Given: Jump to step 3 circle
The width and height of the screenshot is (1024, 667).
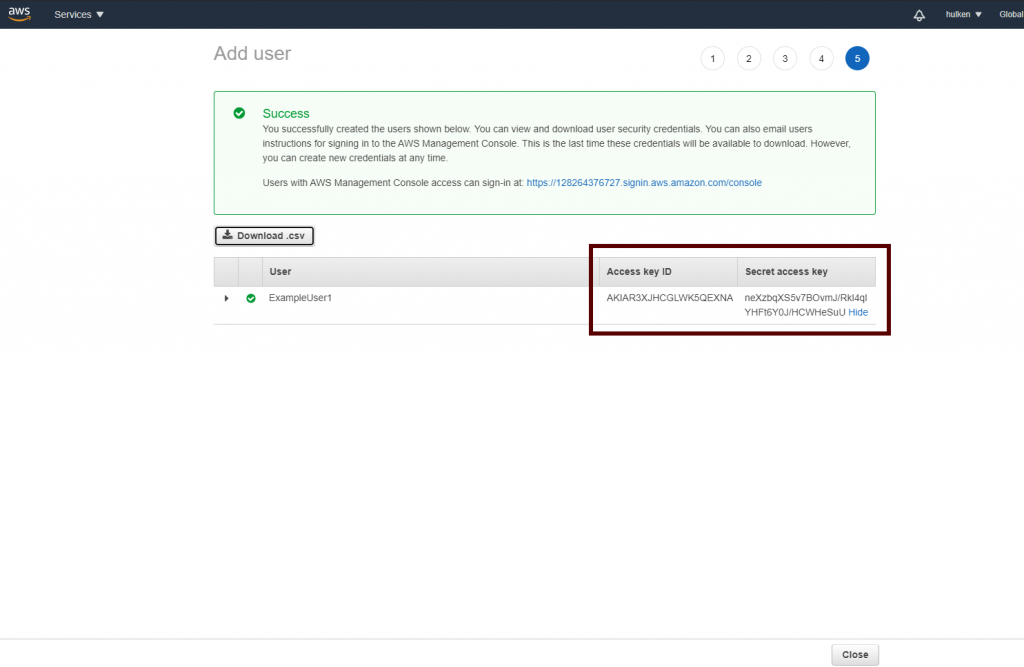Looking at the screenshot, I should [x=785, y=59].
